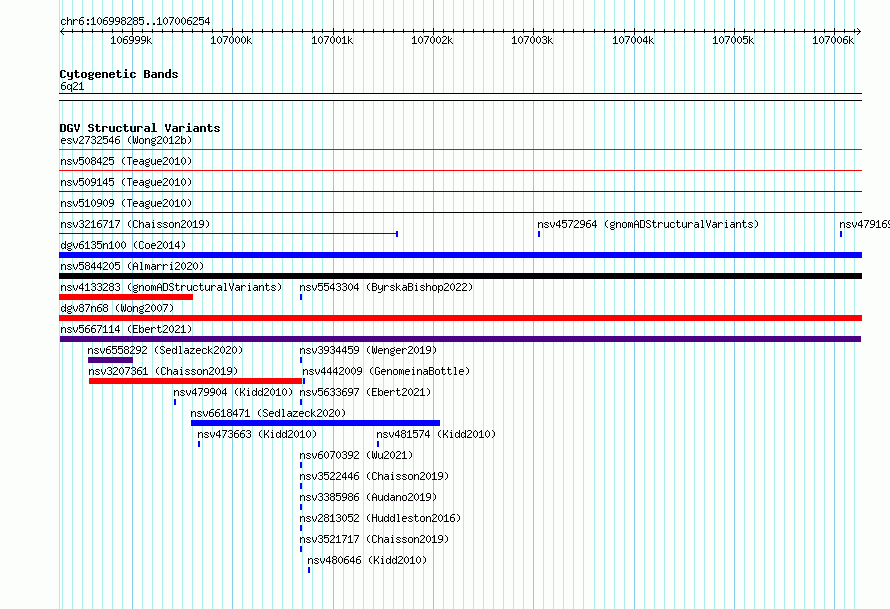Viewport: 890px width, 609px height.
Task: Click nsv5633697 (Ebert2021) label
Action: click(365, 392)
